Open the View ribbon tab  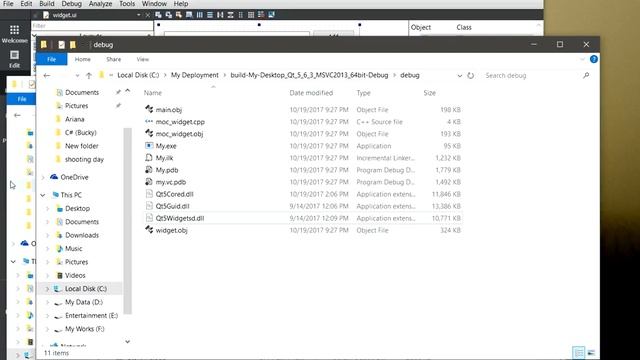(x=142, y=59)
